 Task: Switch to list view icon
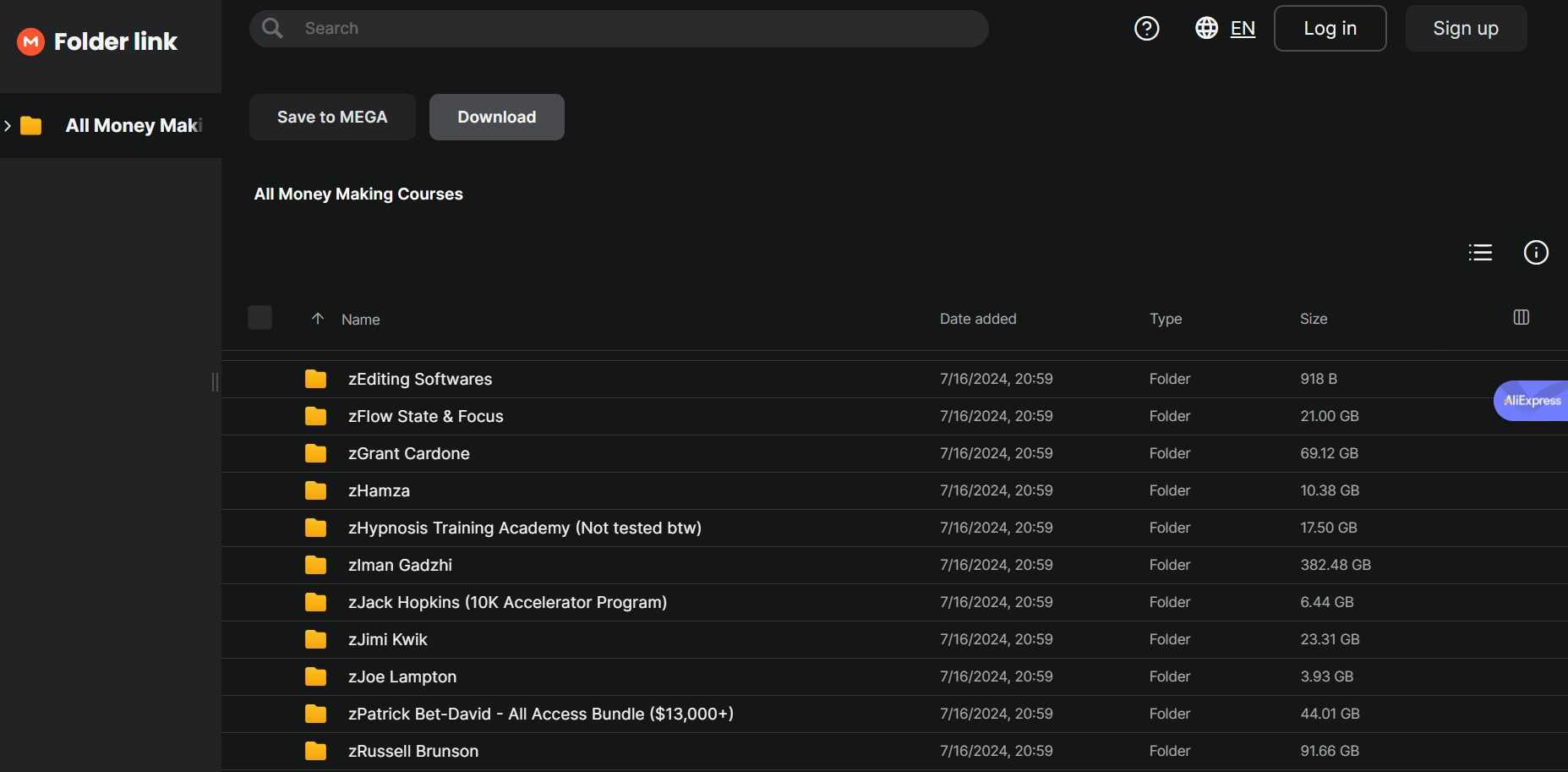[x=1480, y=252]
